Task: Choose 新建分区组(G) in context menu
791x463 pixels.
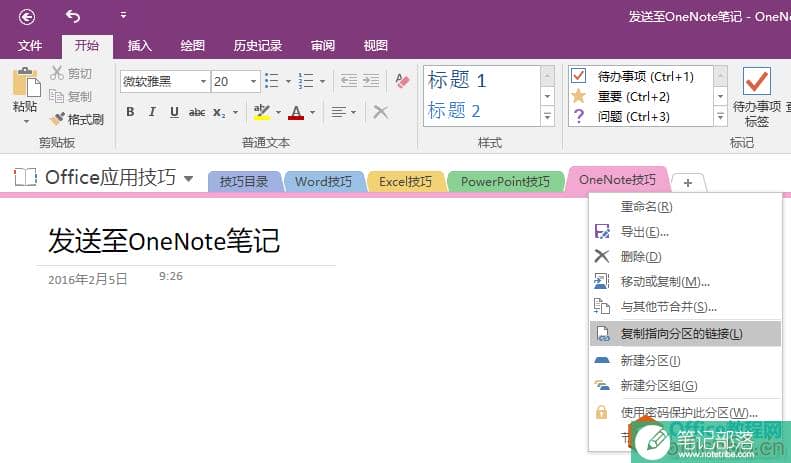Action: [685, 385]
